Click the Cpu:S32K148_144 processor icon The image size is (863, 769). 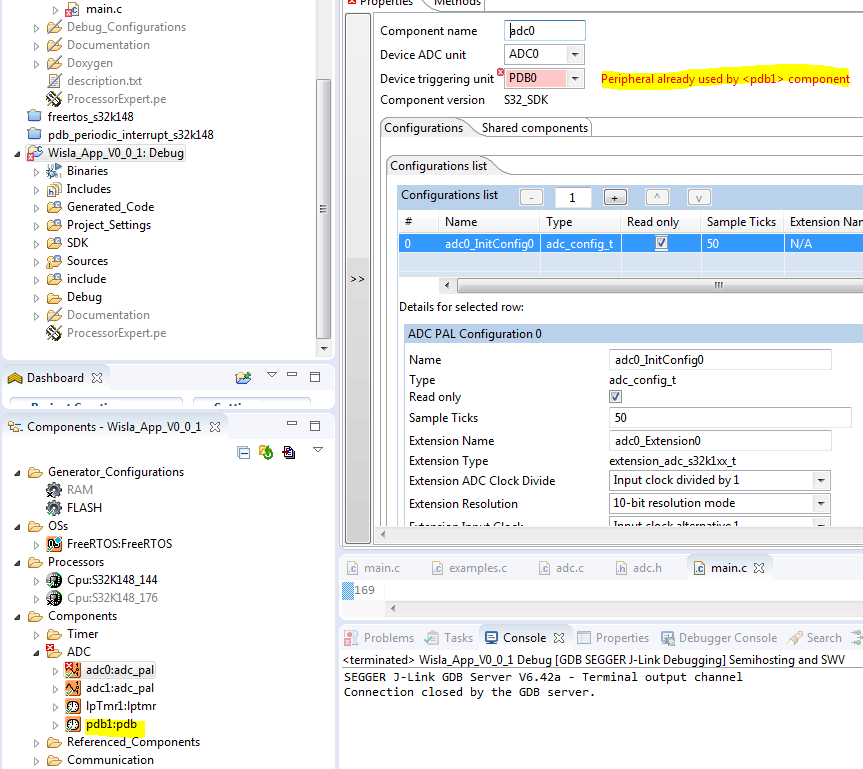coord(54,580)
